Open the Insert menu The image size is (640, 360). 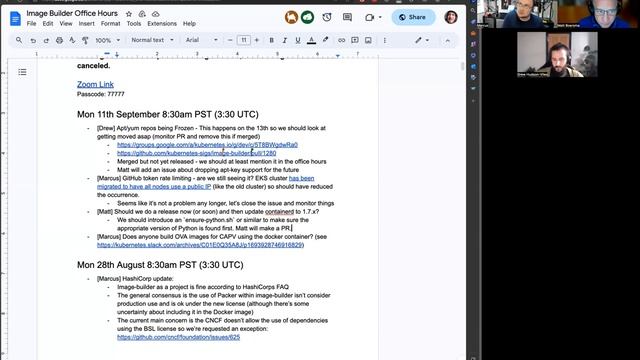point(87,24)
